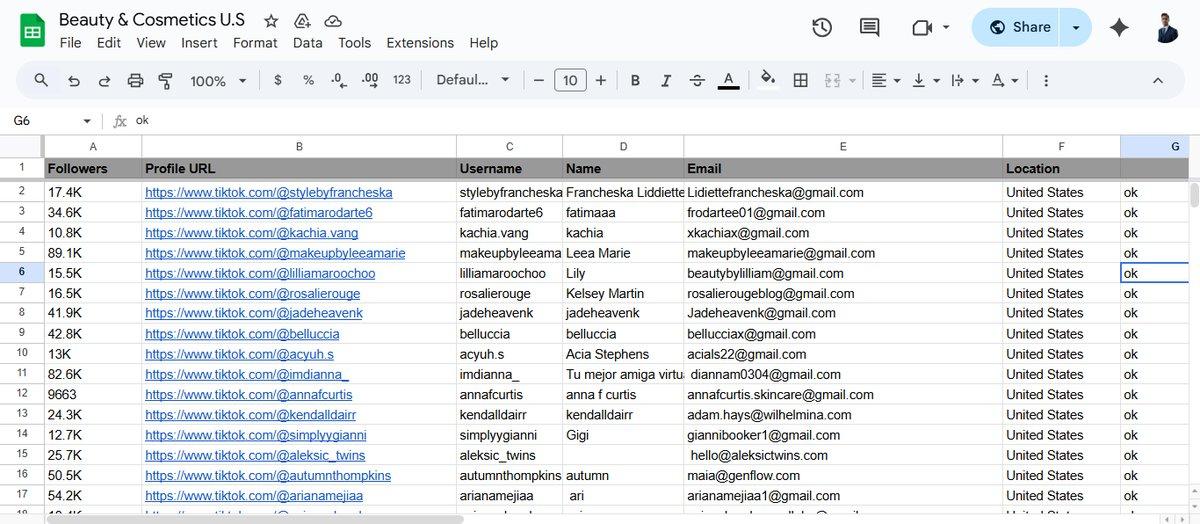Open the fill color picker
This screenshot has height=524, width=1200.
tap(768, 80)
